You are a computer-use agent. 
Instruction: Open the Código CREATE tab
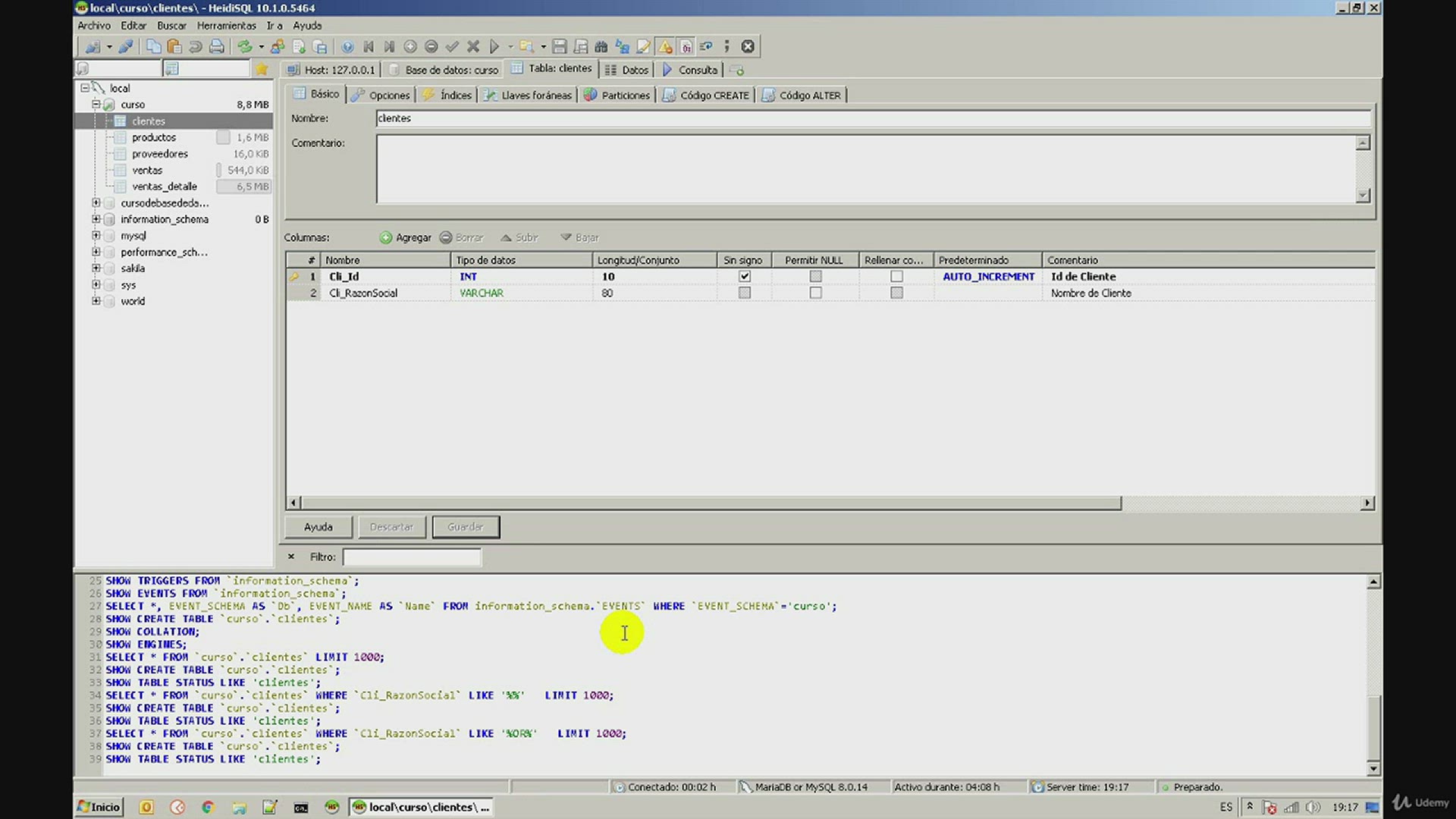[706, 96]
